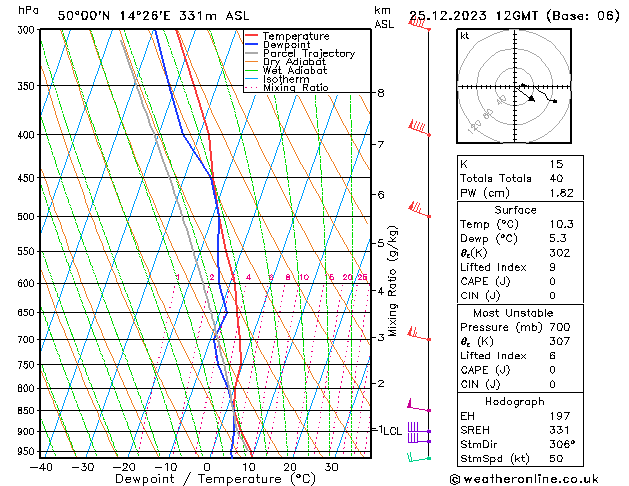Click the storm motion triangle on hodograph
This screenshot has height=486, width=629.
pyautogui.click(x=531, y=98)
